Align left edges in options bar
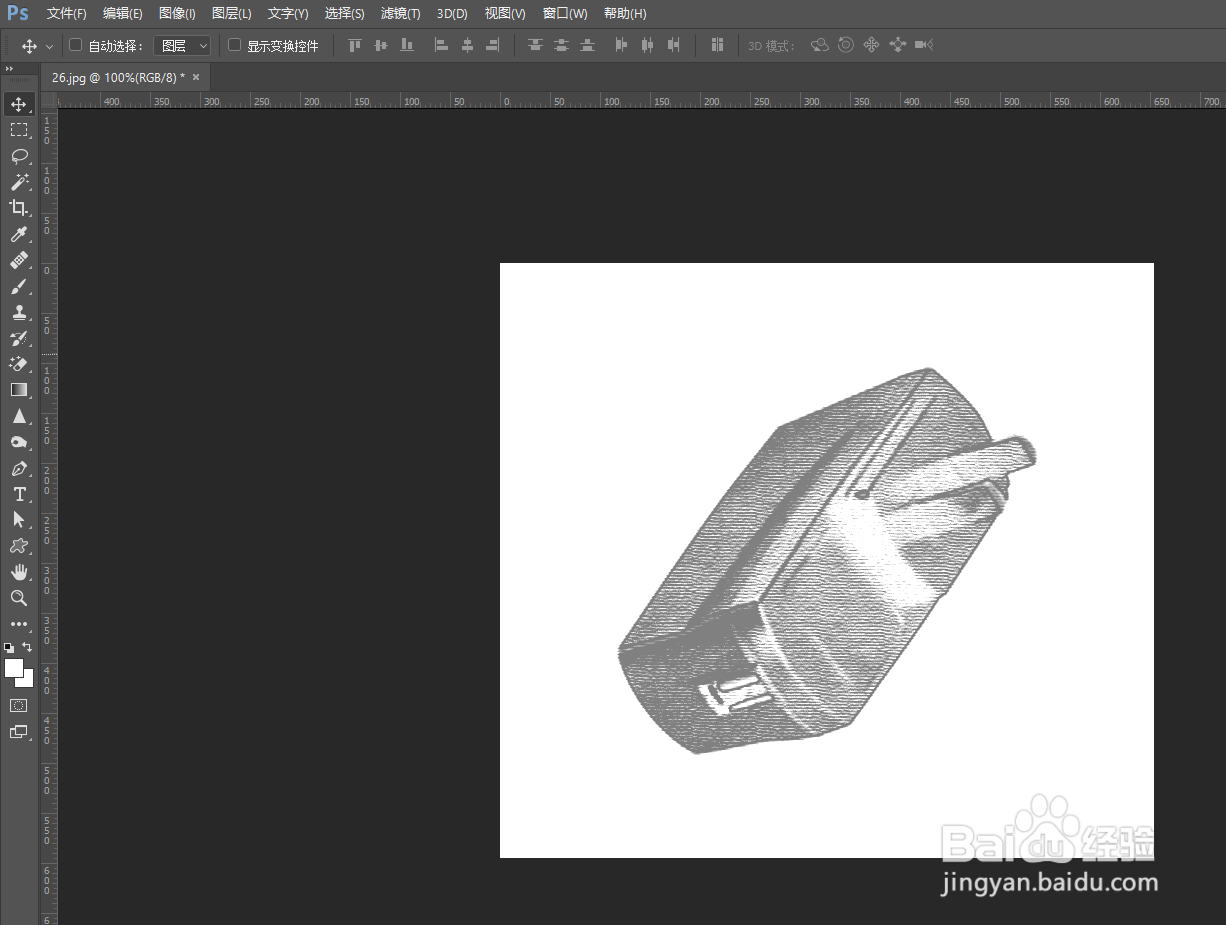This screenshot has width=1226, height=925. pyautogui.click(x=441, y=45)
